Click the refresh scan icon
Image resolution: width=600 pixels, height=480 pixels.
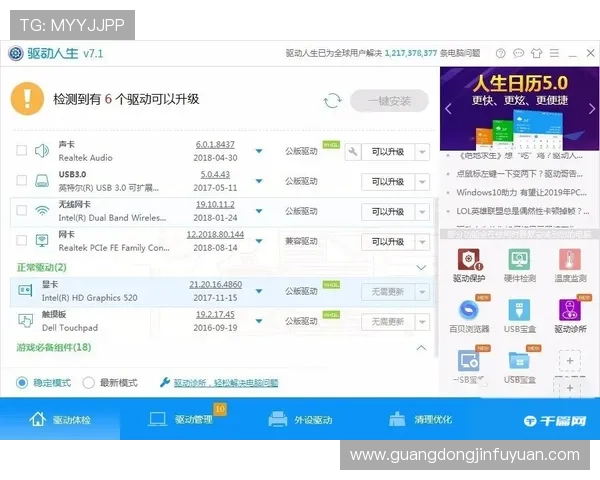(332, 101)
